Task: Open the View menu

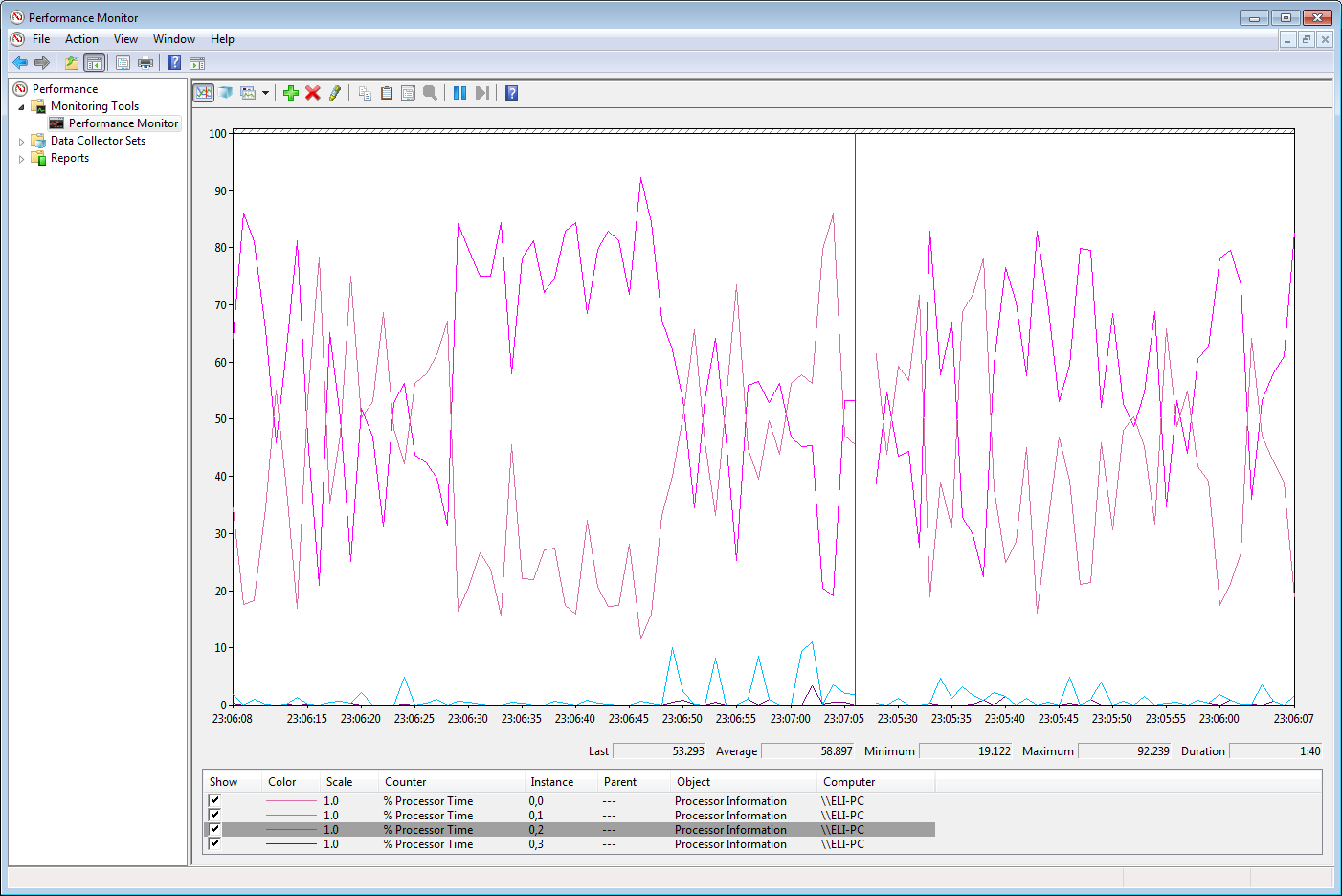Action: tap(125, 39)
